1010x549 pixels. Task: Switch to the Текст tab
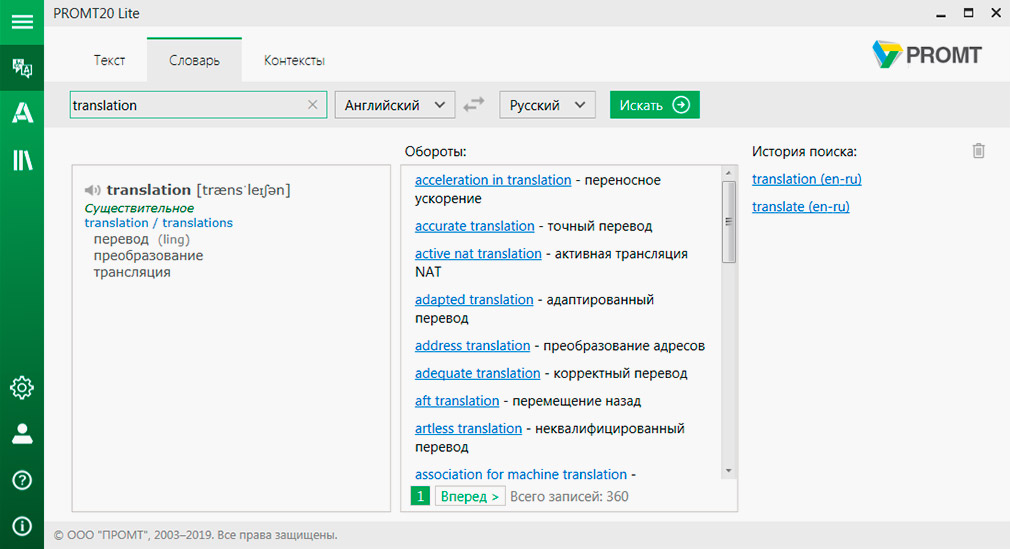(109, 60)
